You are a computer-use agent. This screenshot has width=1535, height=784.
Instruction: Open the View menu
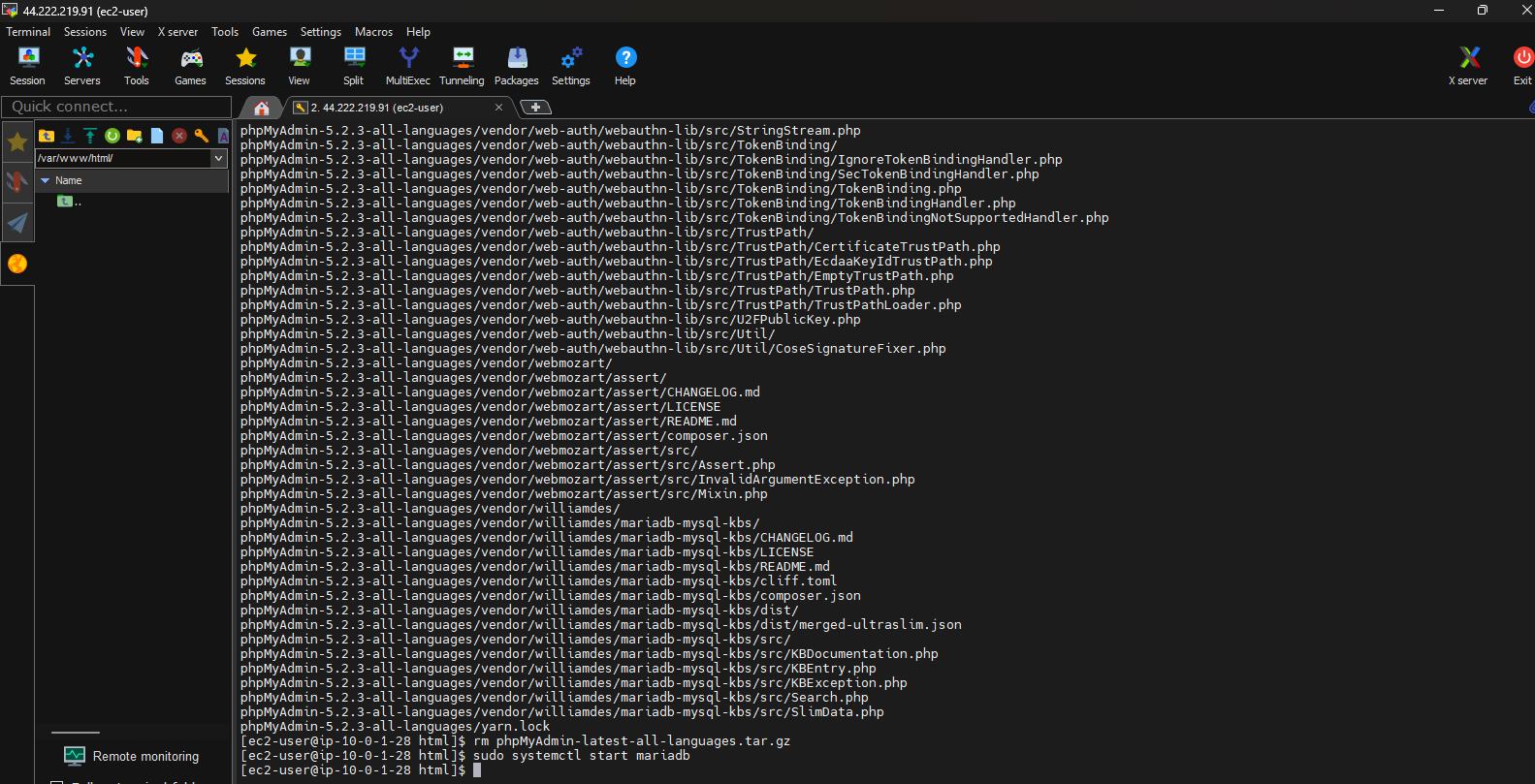tap(132, 32)
